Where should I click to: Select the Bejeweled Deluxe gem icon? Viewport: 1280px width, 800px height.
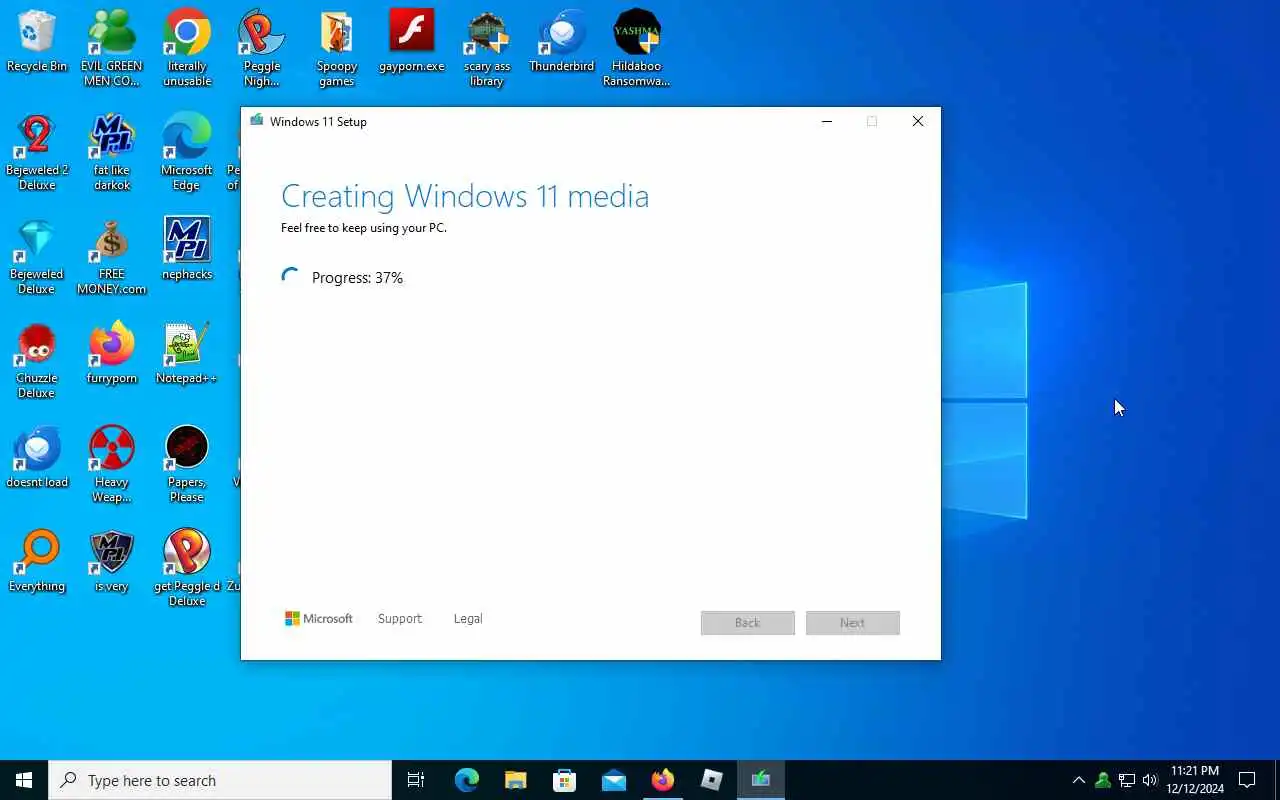tap(37, 256)
